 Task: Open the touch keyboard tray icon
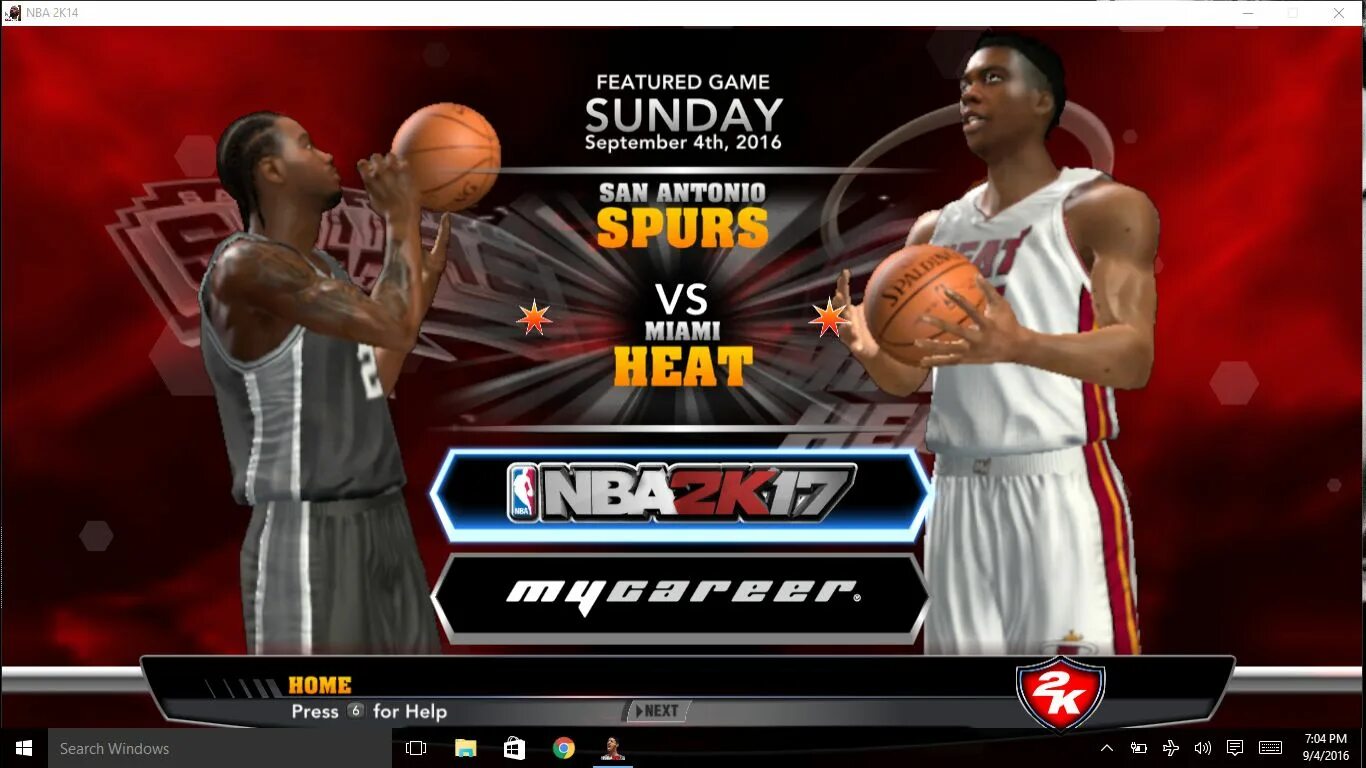point(1270,748)
